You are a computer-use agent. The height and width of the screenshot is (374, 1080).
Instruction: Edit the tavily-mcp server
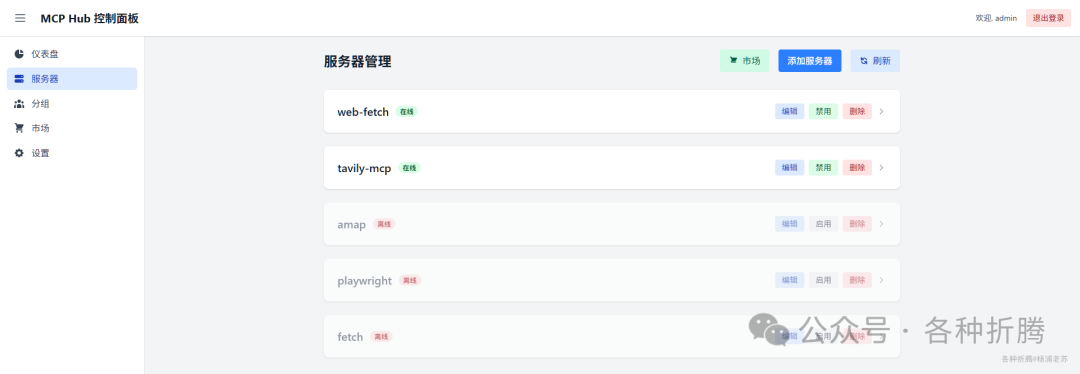tap(789, 167)
